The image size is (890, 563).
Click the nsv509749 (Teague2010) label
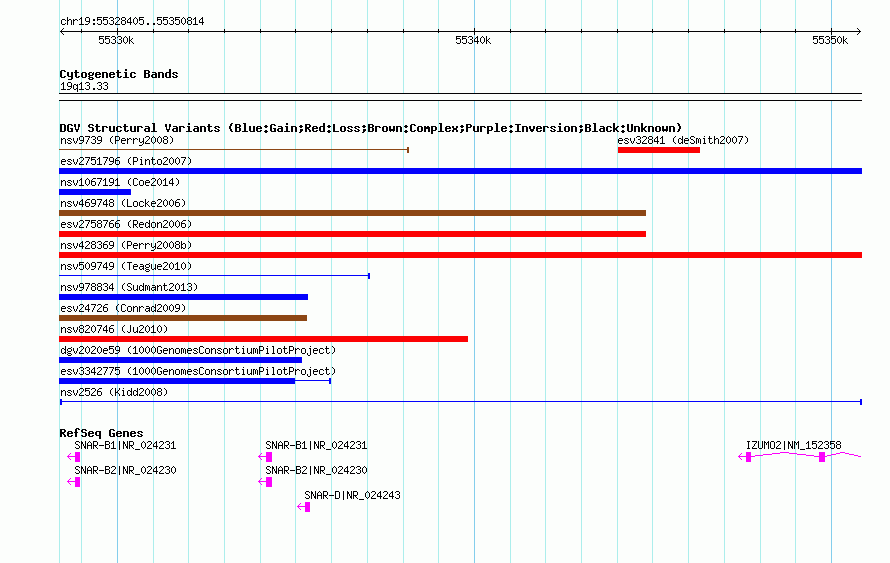[x=126, y=266]
